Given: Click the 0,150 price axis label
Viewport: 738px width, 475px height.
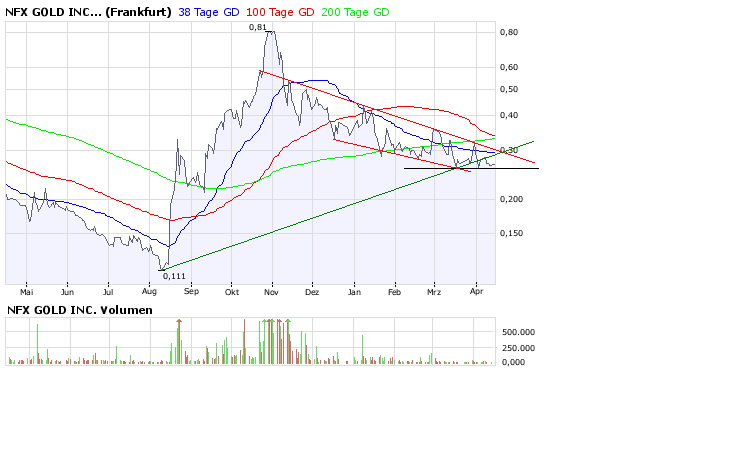Looking at the screenshot, I should pos(511,234).
